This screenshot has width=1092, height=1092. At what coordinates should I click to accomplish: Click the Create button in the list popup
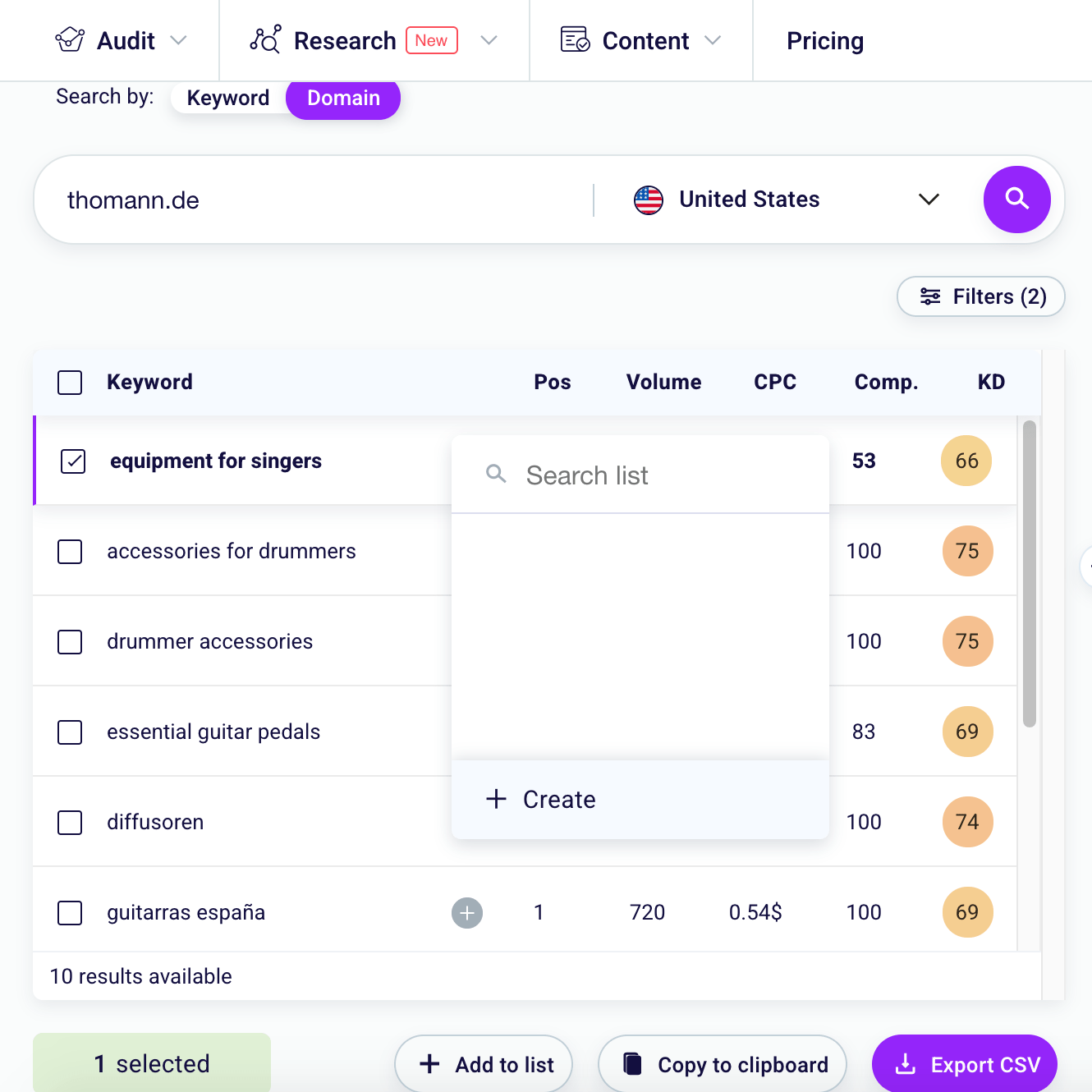tap(540, 799)
